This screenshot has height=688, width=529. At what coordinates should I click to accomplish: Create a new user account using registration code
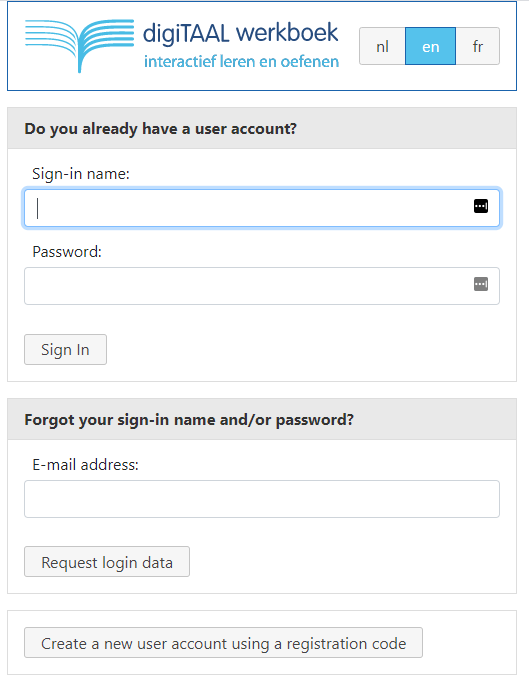pyautogui.click(x=223, y=642)
